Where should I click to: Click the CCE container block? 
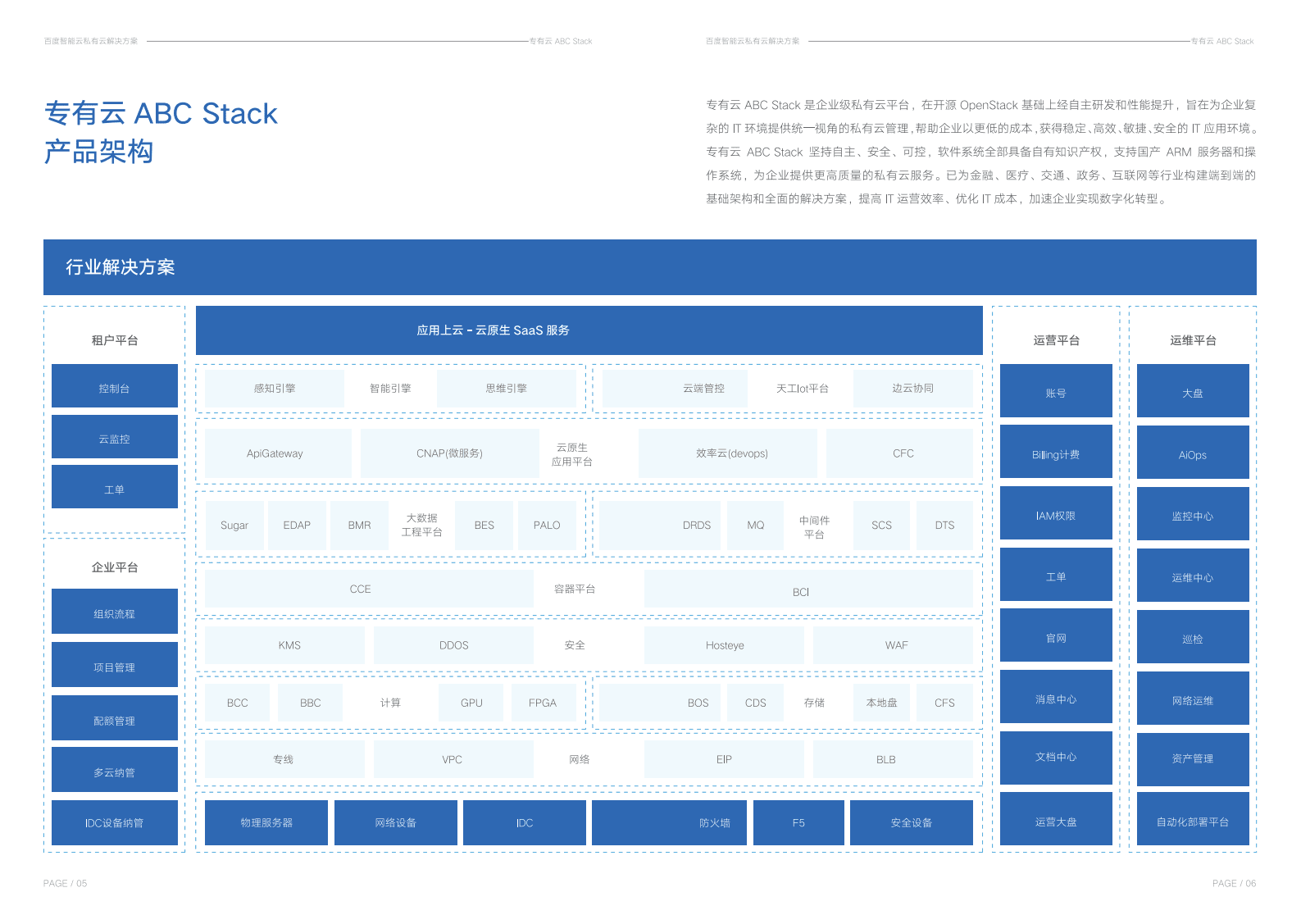[x=369, y=589]
